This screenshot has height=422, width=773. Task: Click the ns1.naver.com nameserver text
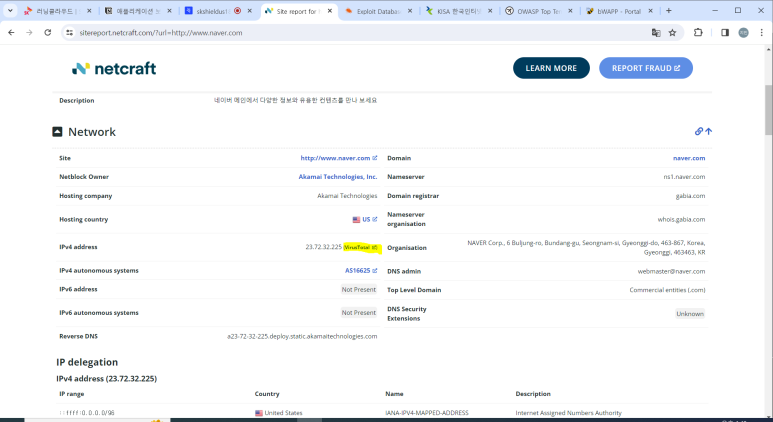tap(684, 176)
